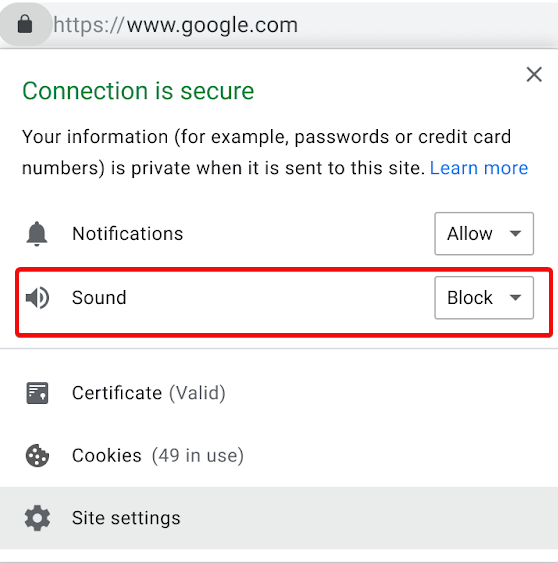
Task: Click the Notifications label
Action: tap(127, 234)
